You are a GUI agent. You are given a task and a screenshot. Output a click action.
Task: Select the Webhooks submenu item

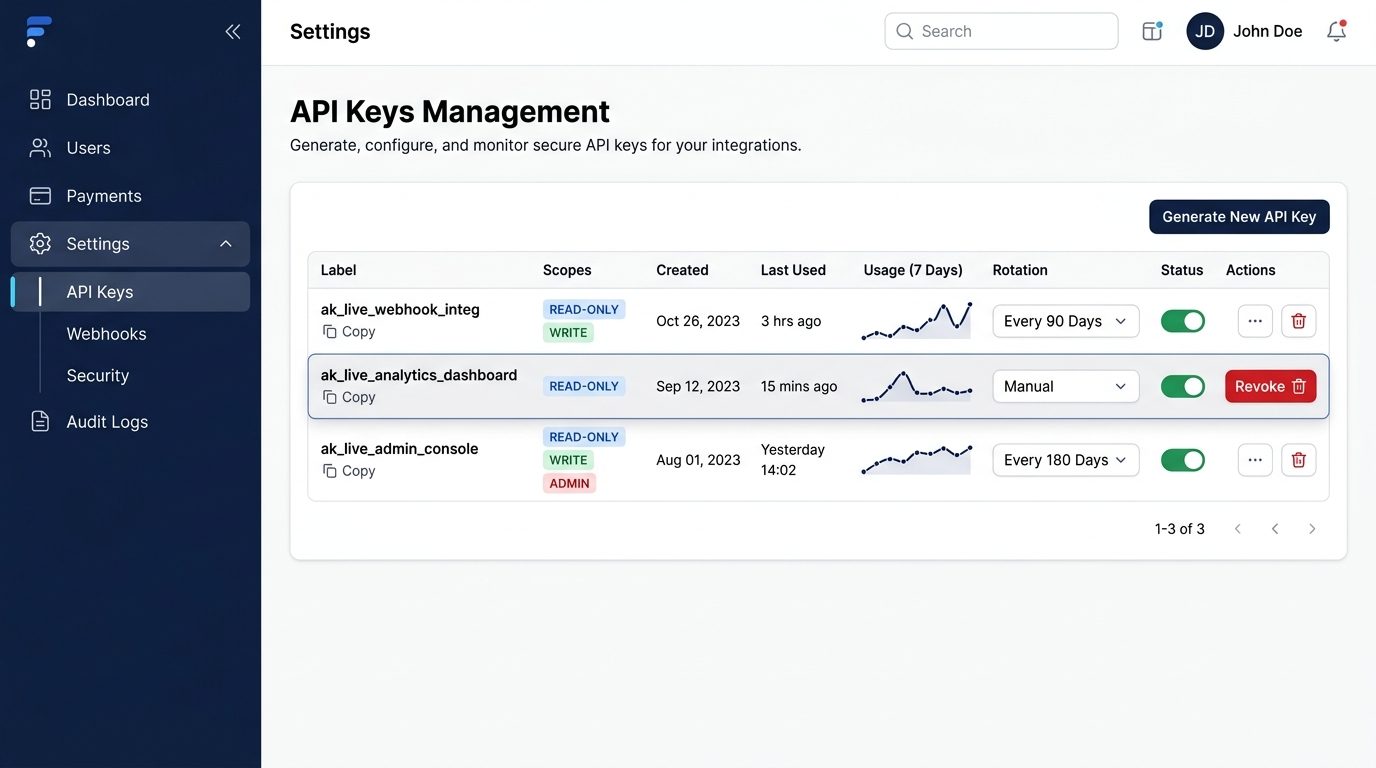point(106,334)
